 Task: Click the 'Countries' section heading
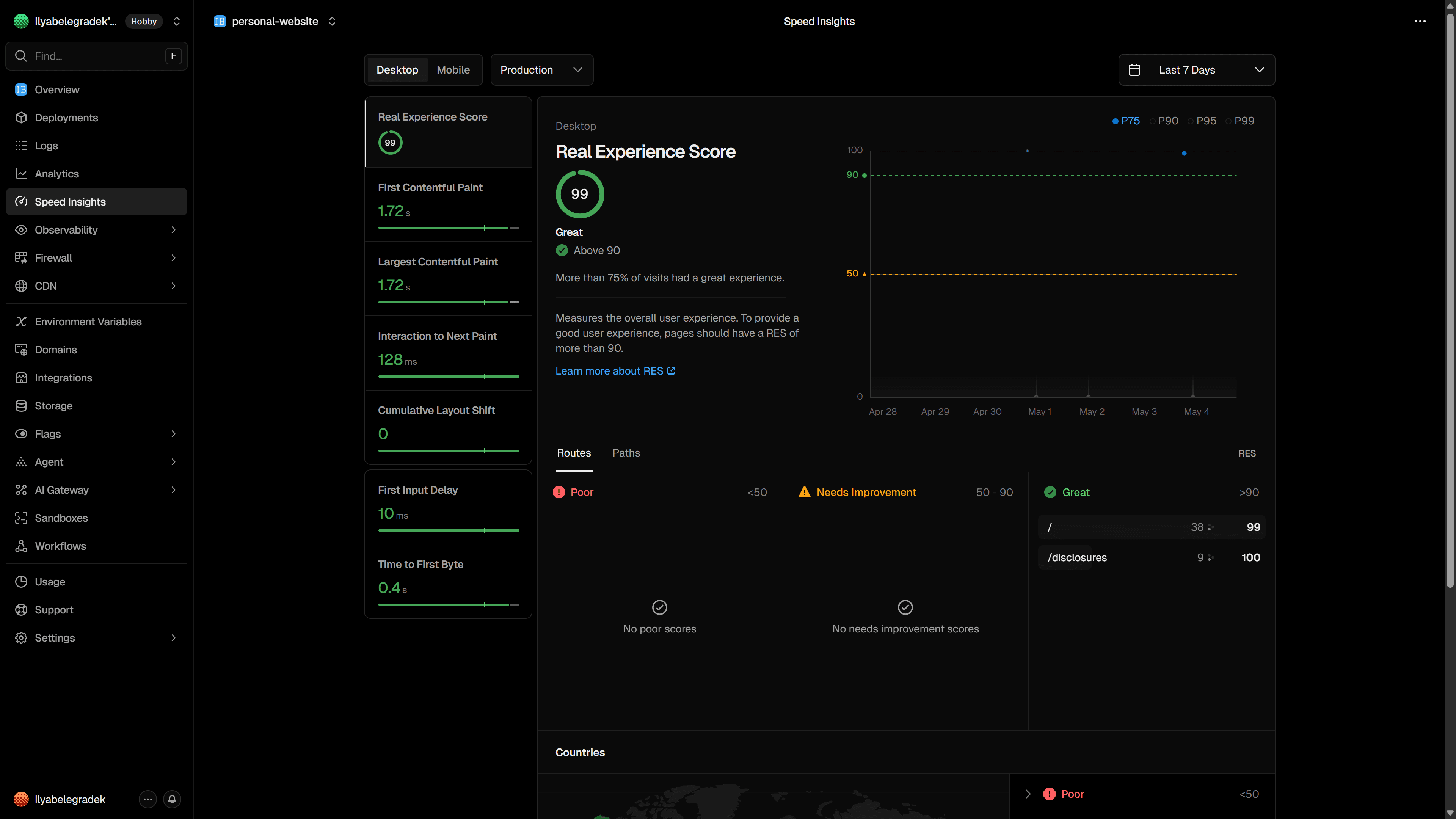(580, 752)
